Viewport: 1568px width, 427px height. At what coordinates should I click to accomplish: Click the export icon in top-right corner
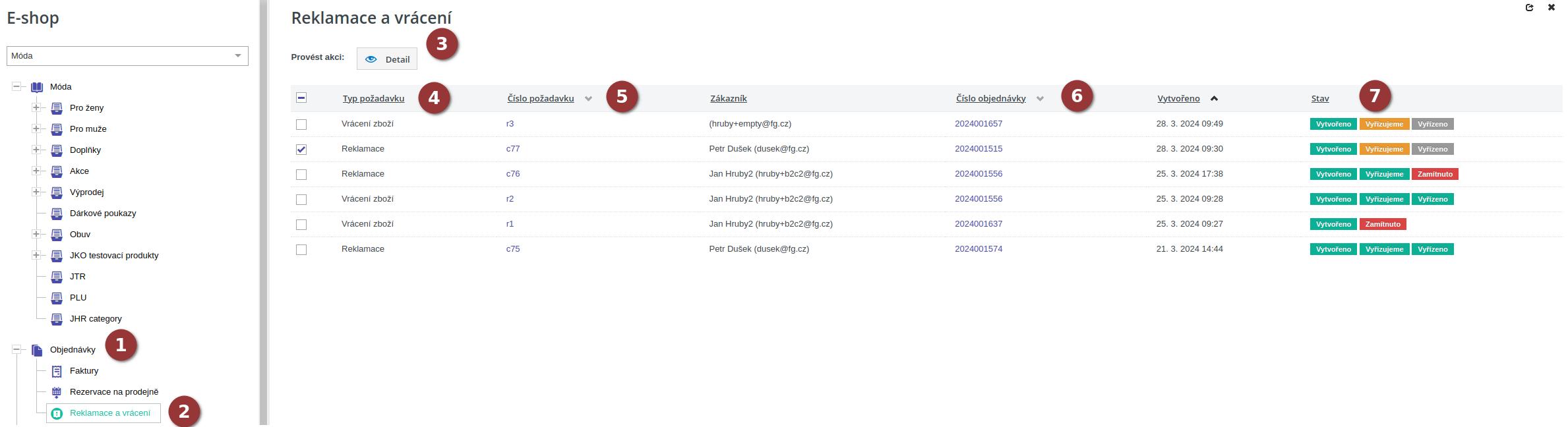click(x=1529, y=8)
